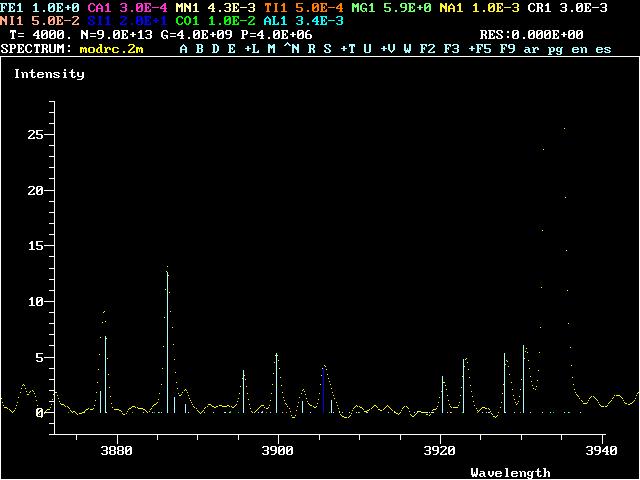
Task: Click the 25 intensity tick label
Action: [x=35, y=135]
